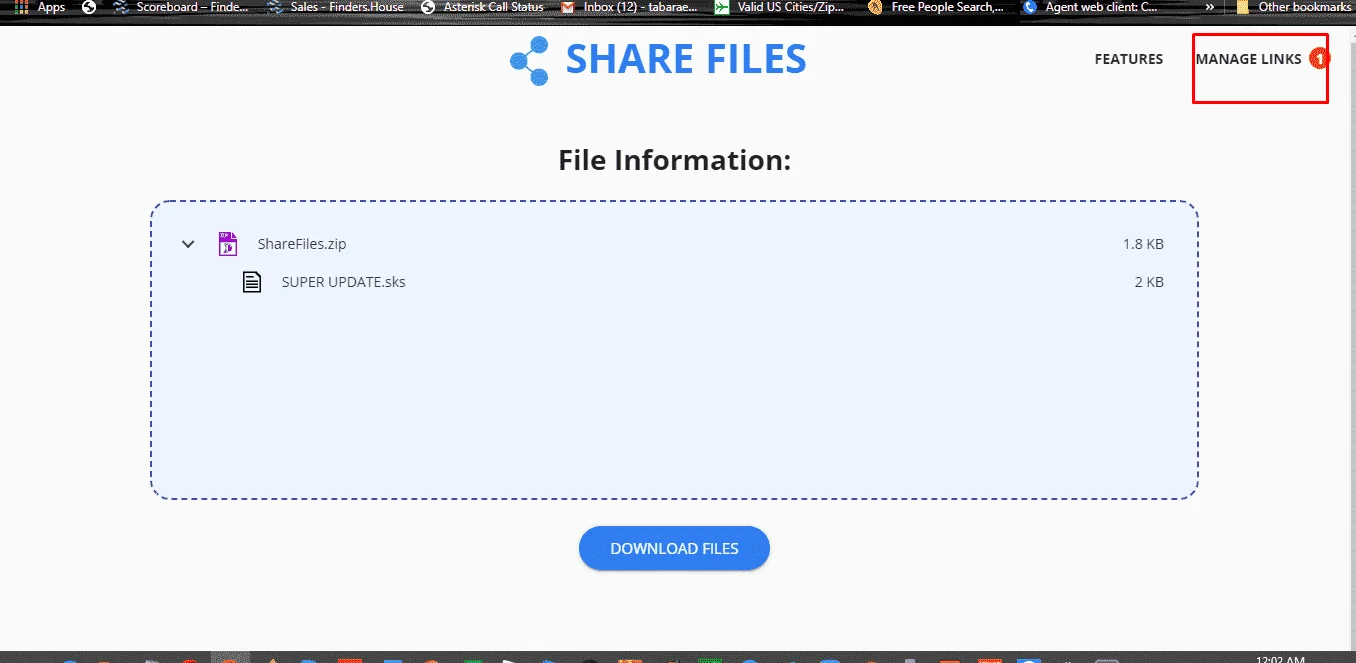
Task: Click the 2 KB size value
Action: coord(1149,282)
